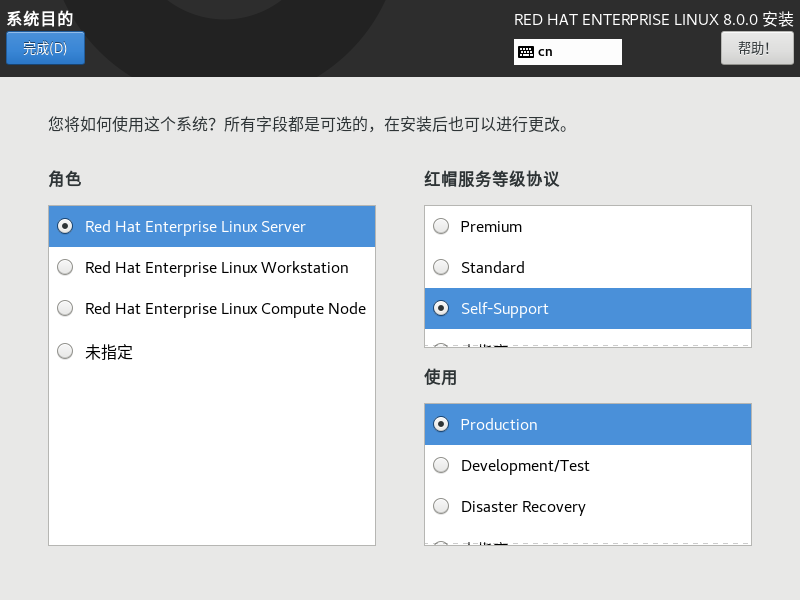Open installer help via 帮助! button

pos(757,47)
